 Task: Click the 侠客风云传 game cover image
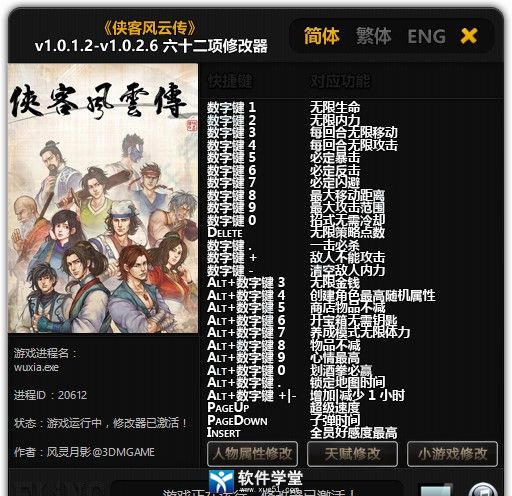103,198
